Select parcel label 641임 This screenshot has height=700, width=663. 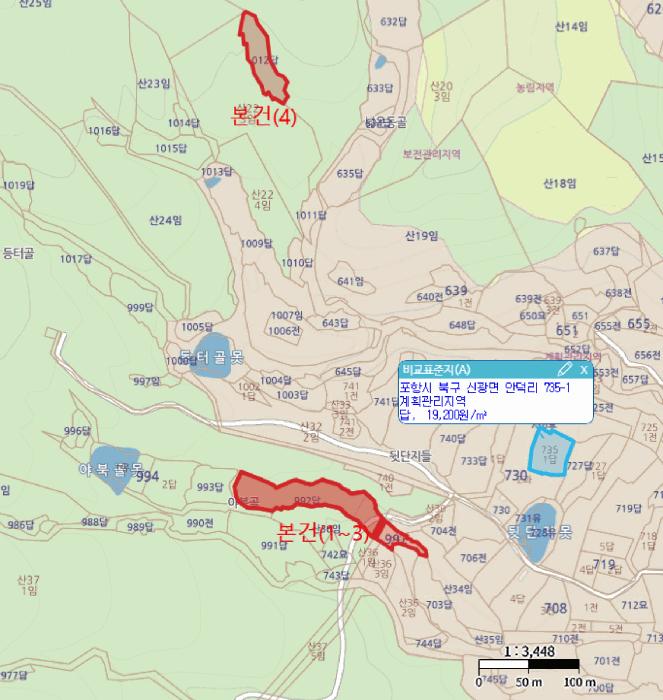[350, 281]
